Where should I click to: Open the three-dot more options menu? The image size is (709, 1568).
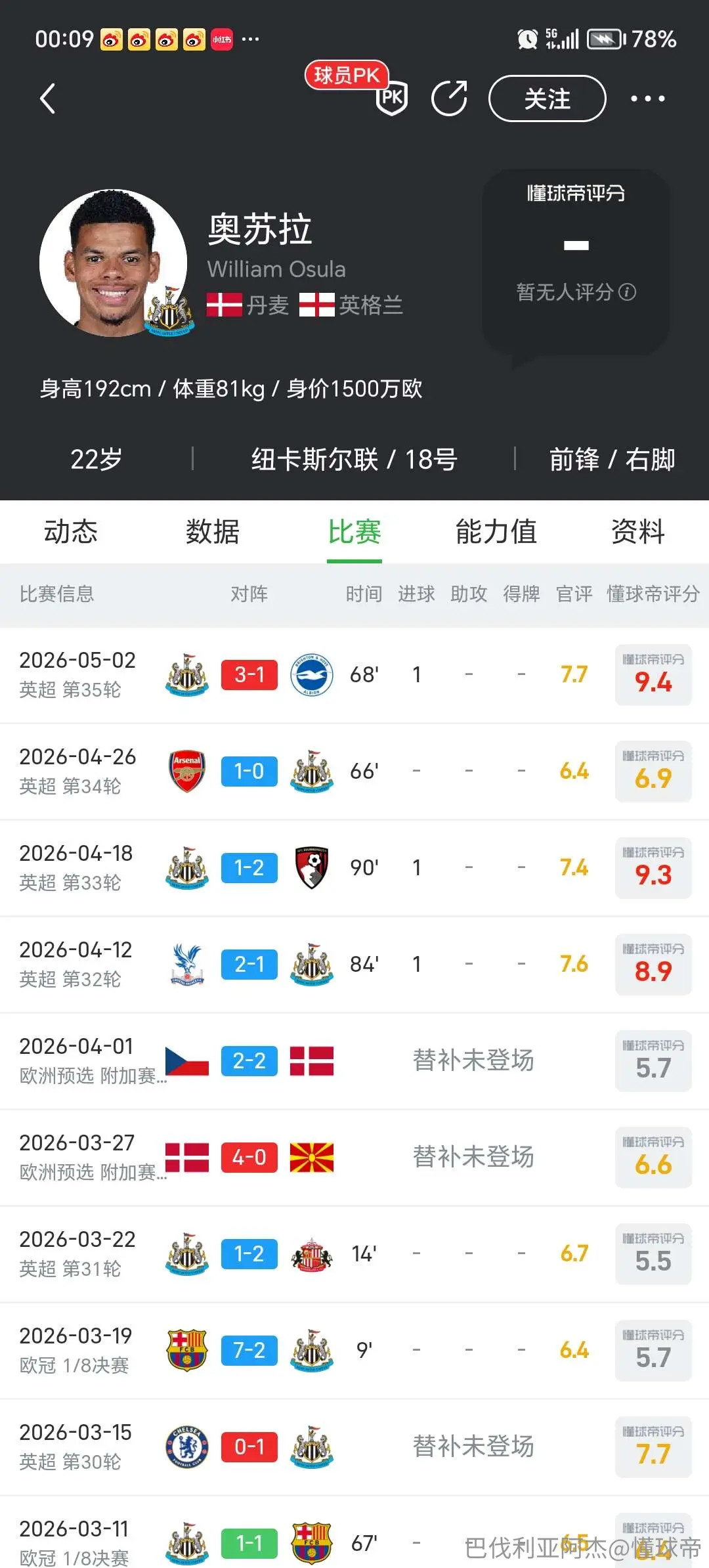coord(647,98)
